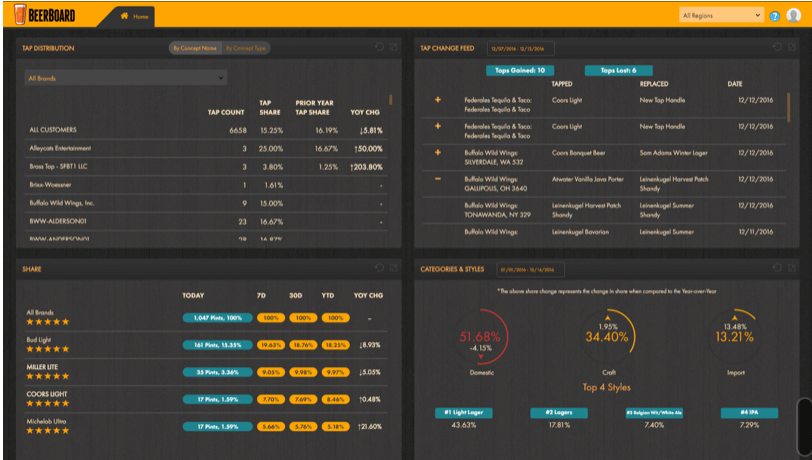This screenshot has height=460, width=812.
Task: Click Miller Lite 30D share 9.98%
Action: click(303, 372)
